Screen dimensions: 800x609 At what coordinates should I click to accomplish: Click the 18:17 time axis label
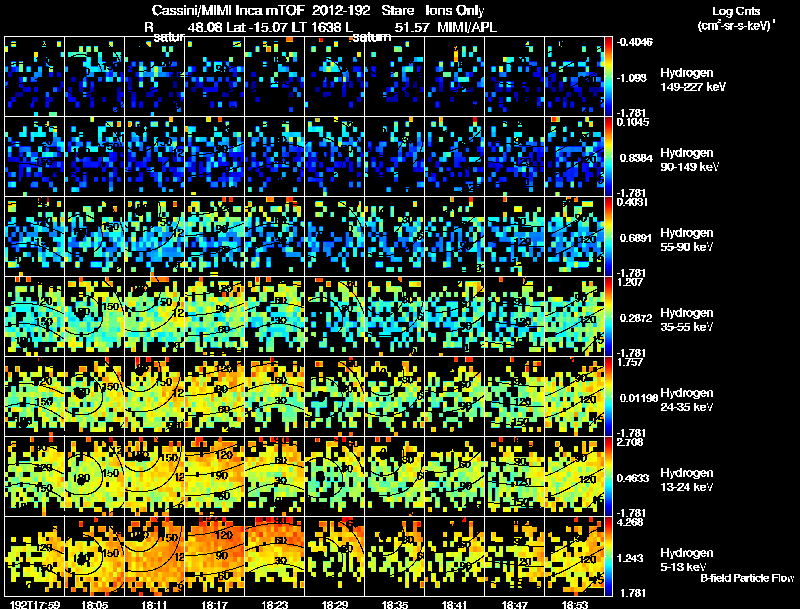click(x=214, y=604)
